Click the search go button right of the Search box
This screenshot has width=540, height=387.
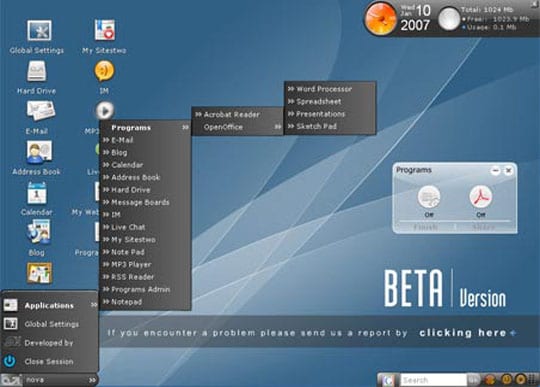pyautogui.click(x=474, y=380)
